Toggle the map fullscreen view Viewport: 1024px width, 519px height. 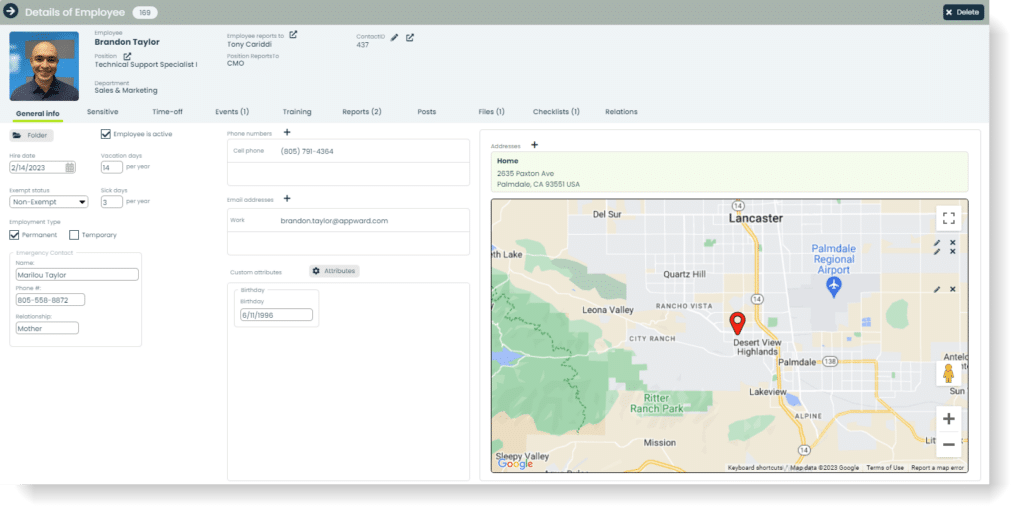948,218
